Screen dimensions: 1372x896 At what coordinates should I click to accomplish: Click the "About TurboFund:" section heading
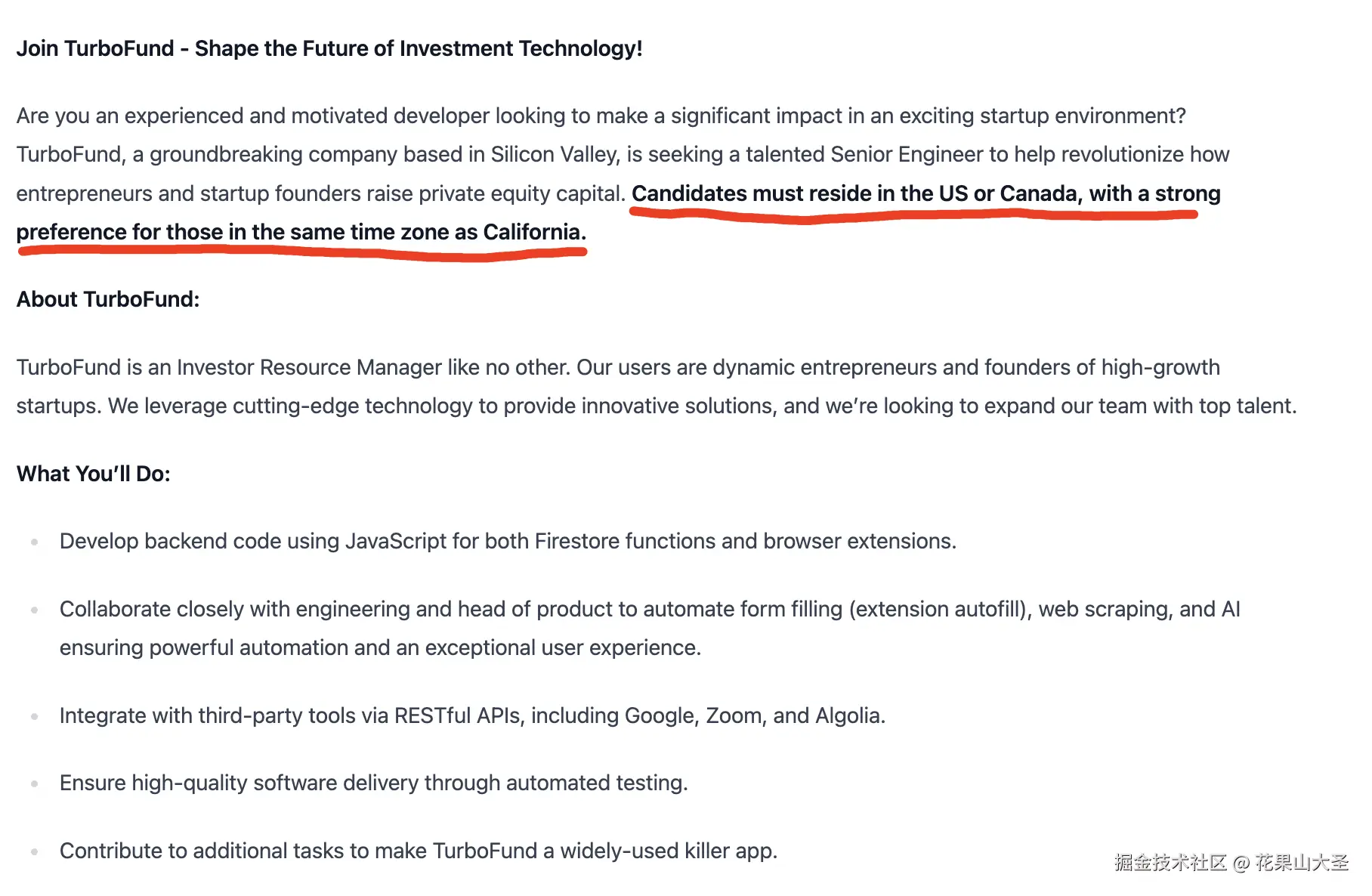click(108, 299)
